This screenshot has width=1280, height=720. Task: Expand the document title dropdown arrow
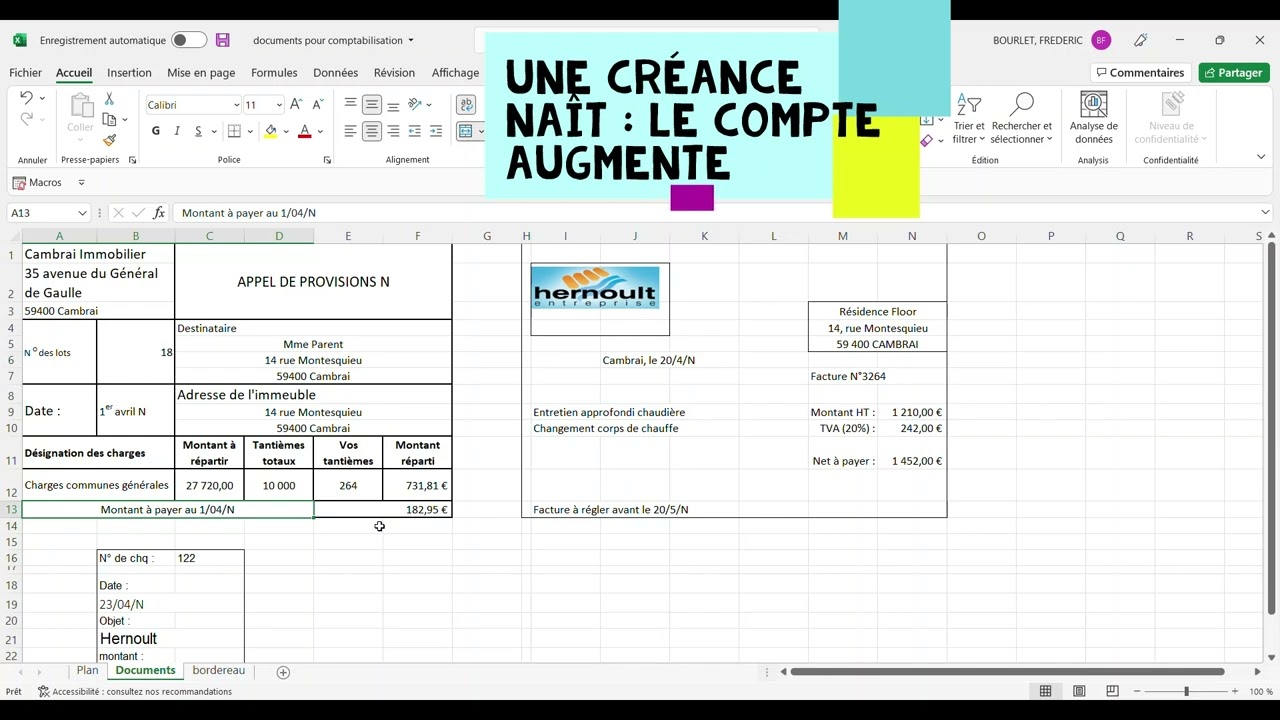(x=411, y=41)
